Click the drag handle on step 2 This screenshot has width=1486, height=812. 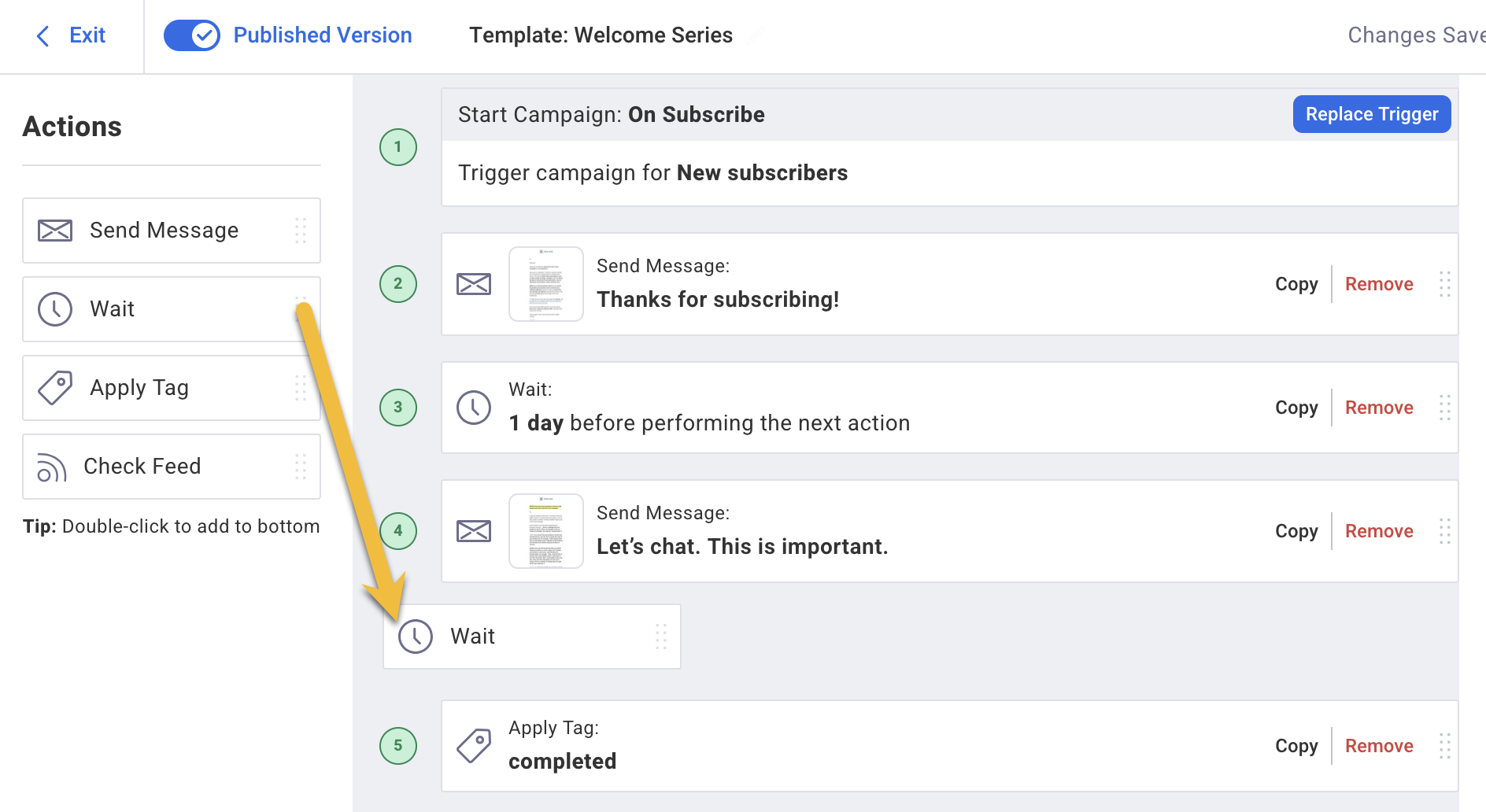1444,284
